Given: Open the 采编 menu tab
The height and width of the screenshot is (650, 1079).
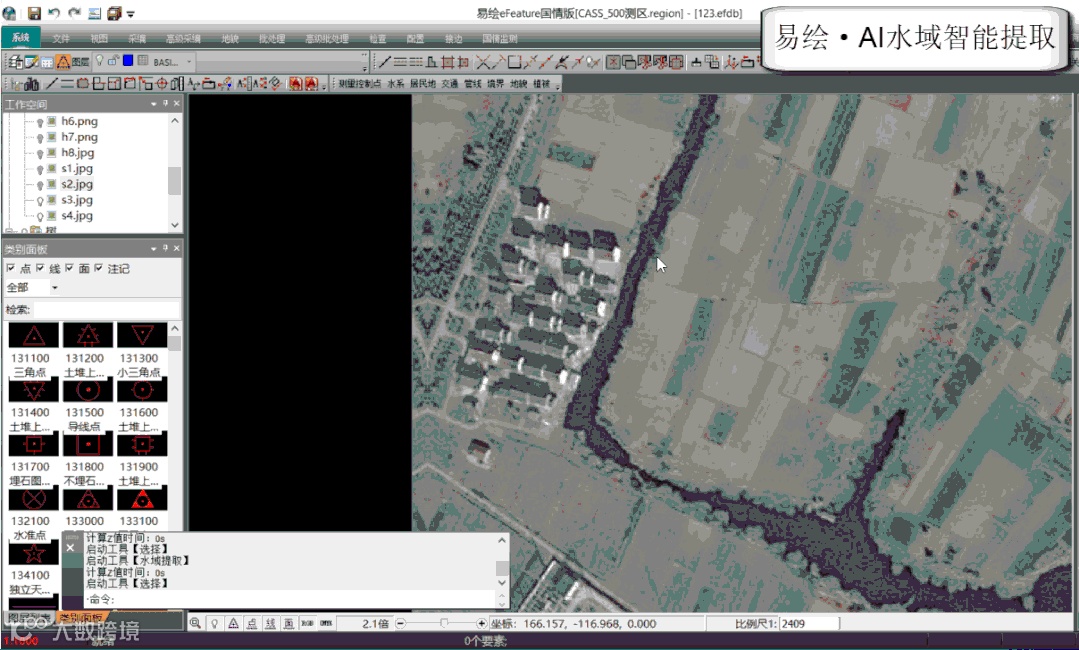Looking at the screenshot, I should click(137, 39).
